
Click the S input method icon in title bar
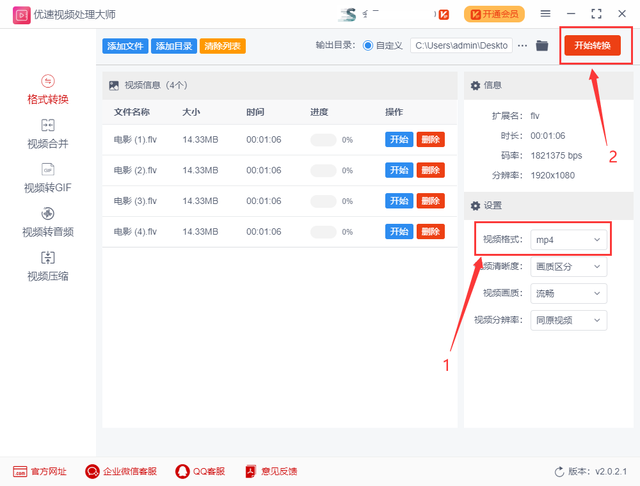pyautogui.click(x=348, y=15)
